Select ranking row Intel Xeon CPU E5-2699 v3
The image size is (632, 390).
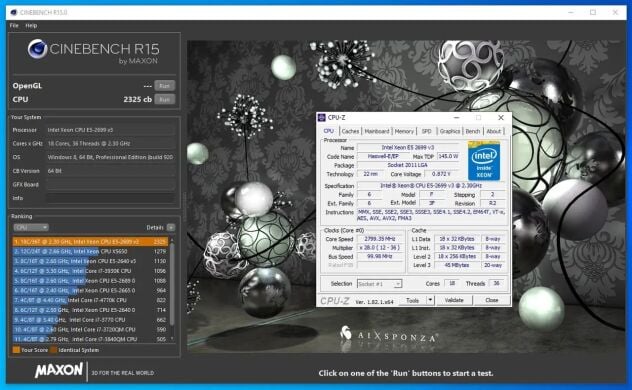[x=90, y=241]
